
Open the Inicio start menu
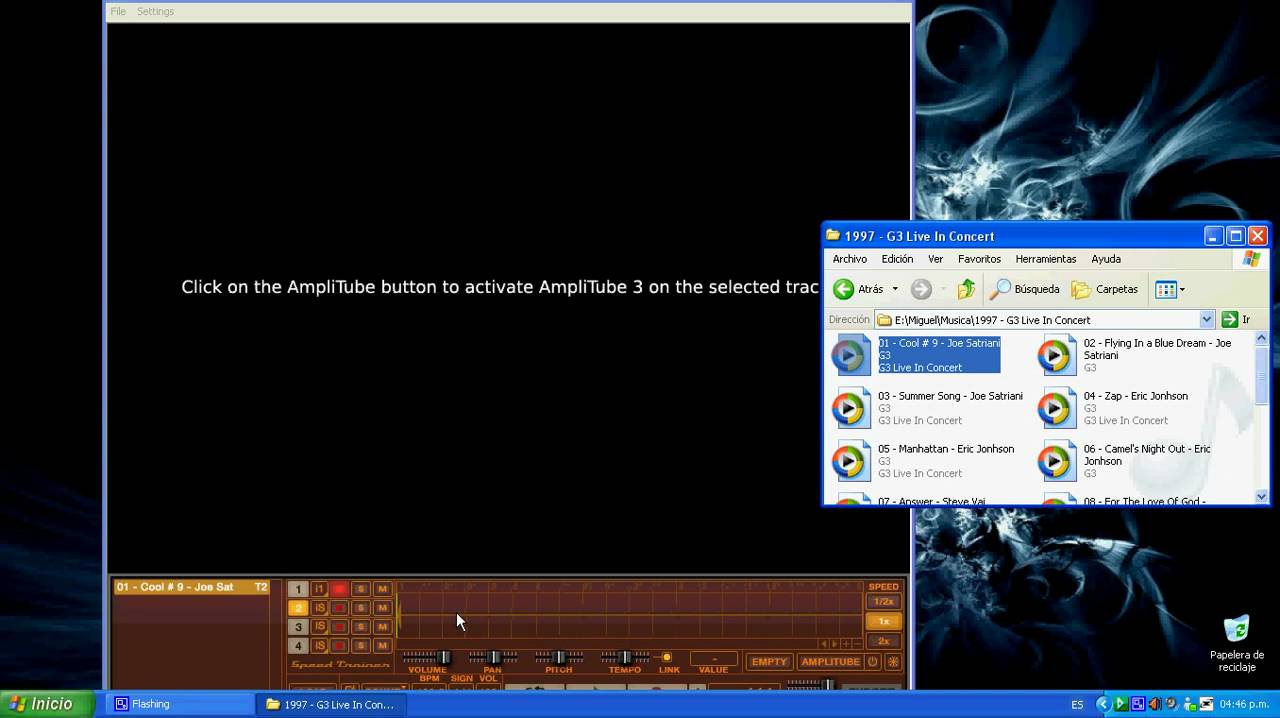pos(47,704)
